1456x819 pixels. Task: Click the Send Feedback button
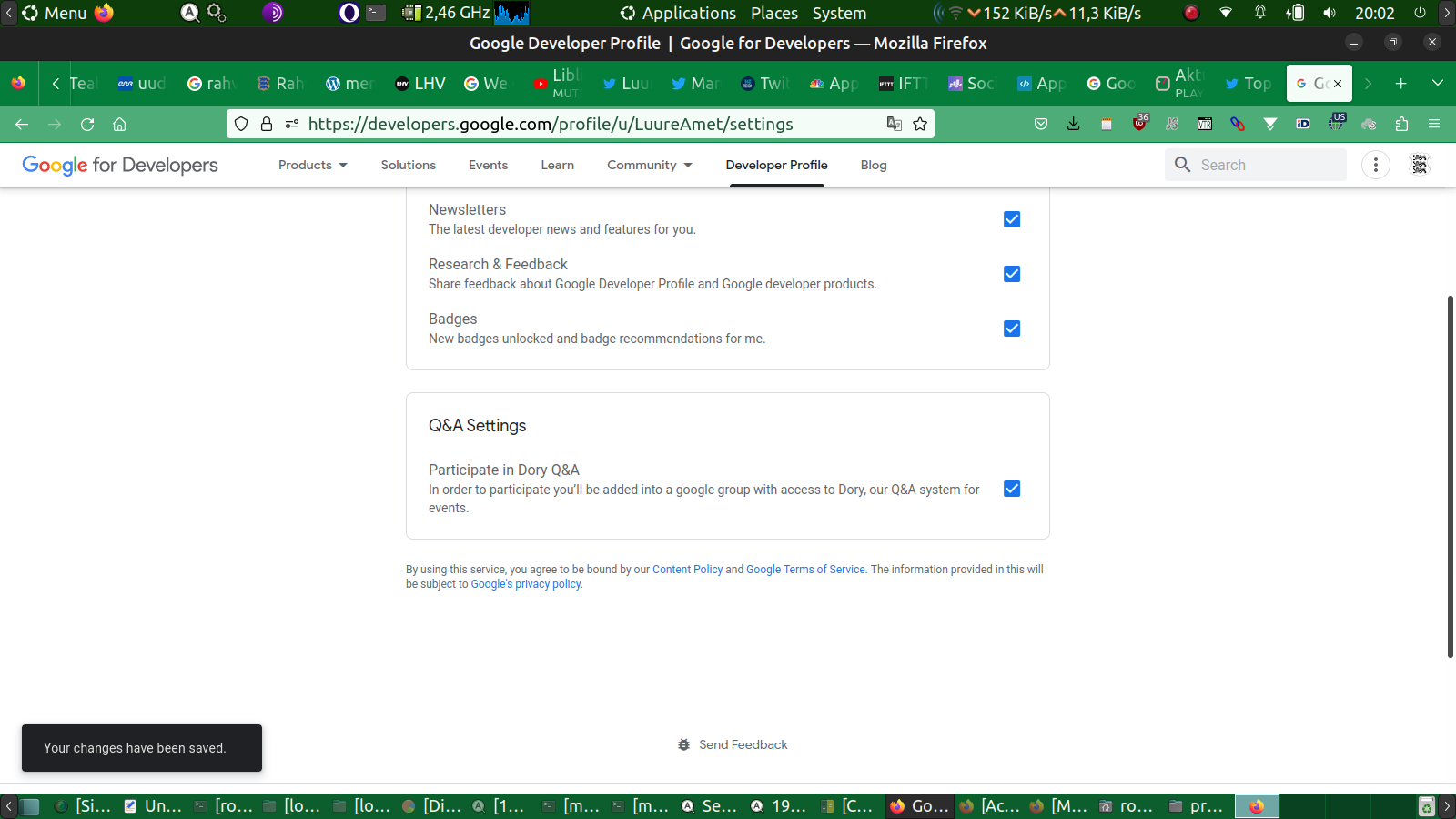coord(733,744)
